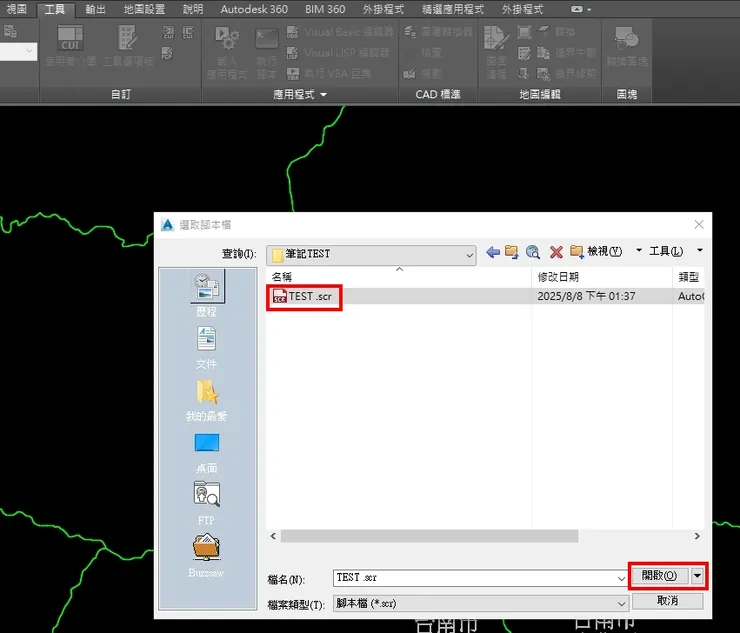This screenshot has width=740, height=633.
Task: Select the TEST .scr file row
Action: click(485, 296)
